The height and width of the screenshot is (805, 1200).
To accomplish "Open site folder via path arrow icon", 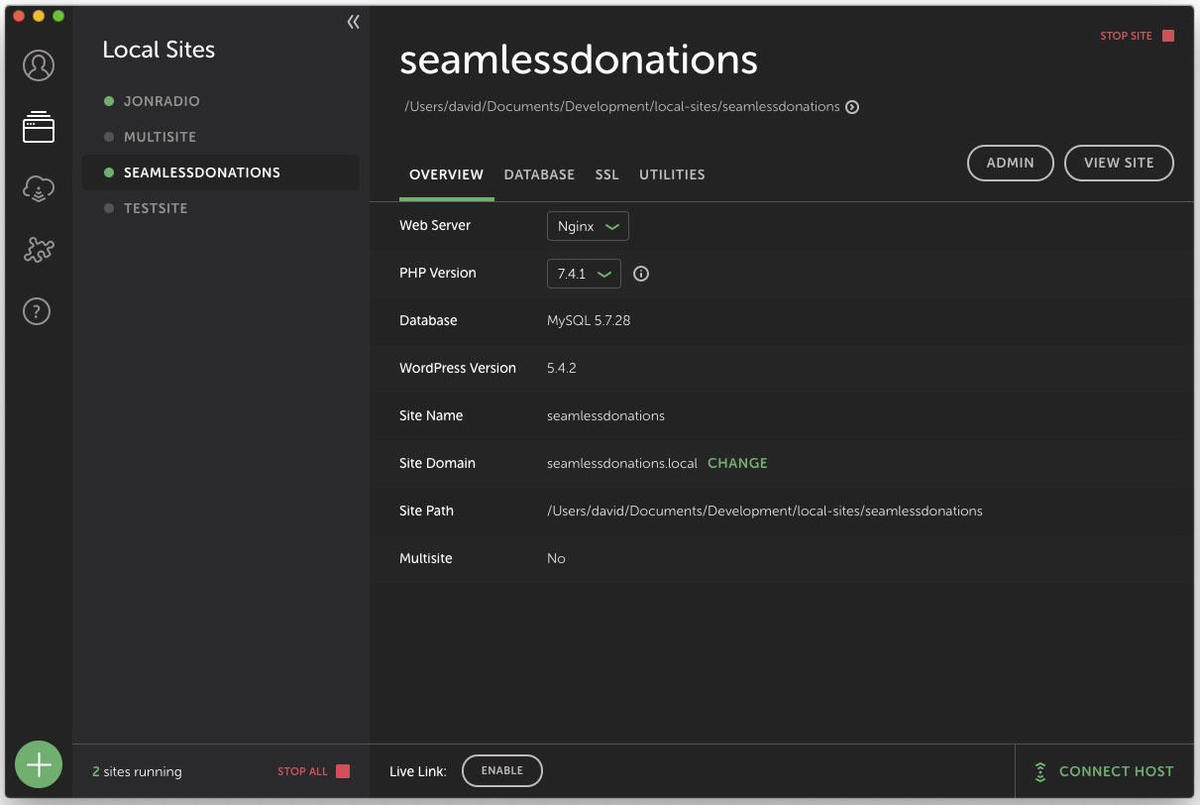I will pos(852,107).
